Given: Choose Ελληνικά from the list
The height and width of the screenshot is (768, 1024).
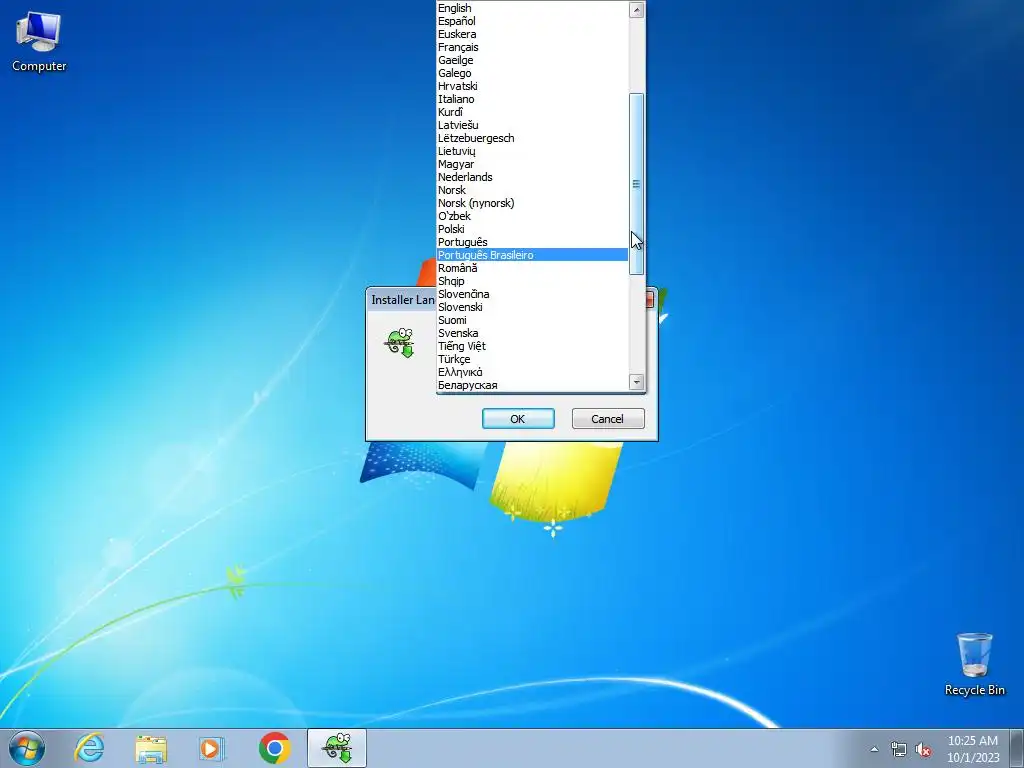Looking at the screenshot, I should tap(532, 372).
